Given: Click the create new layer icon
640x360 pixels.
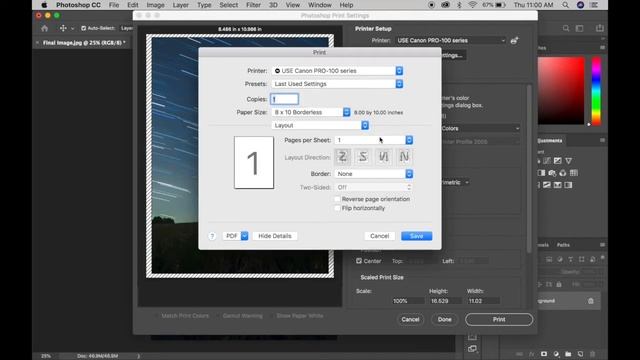Looking at the screenshot, I should (x=580, y=354).
